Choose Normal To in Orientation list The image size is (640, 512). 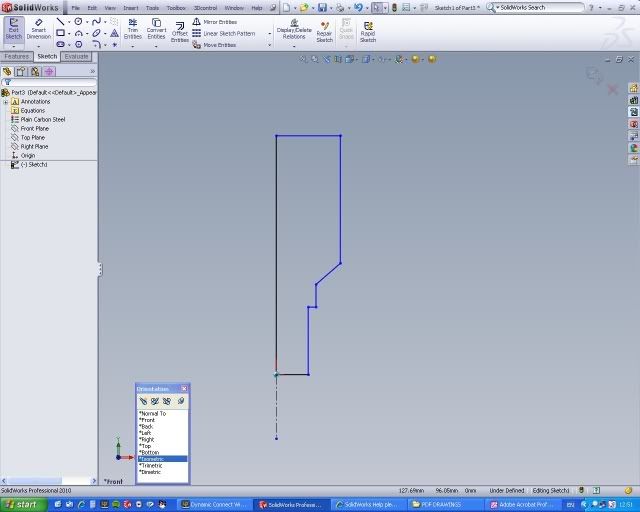coord(152,413)
